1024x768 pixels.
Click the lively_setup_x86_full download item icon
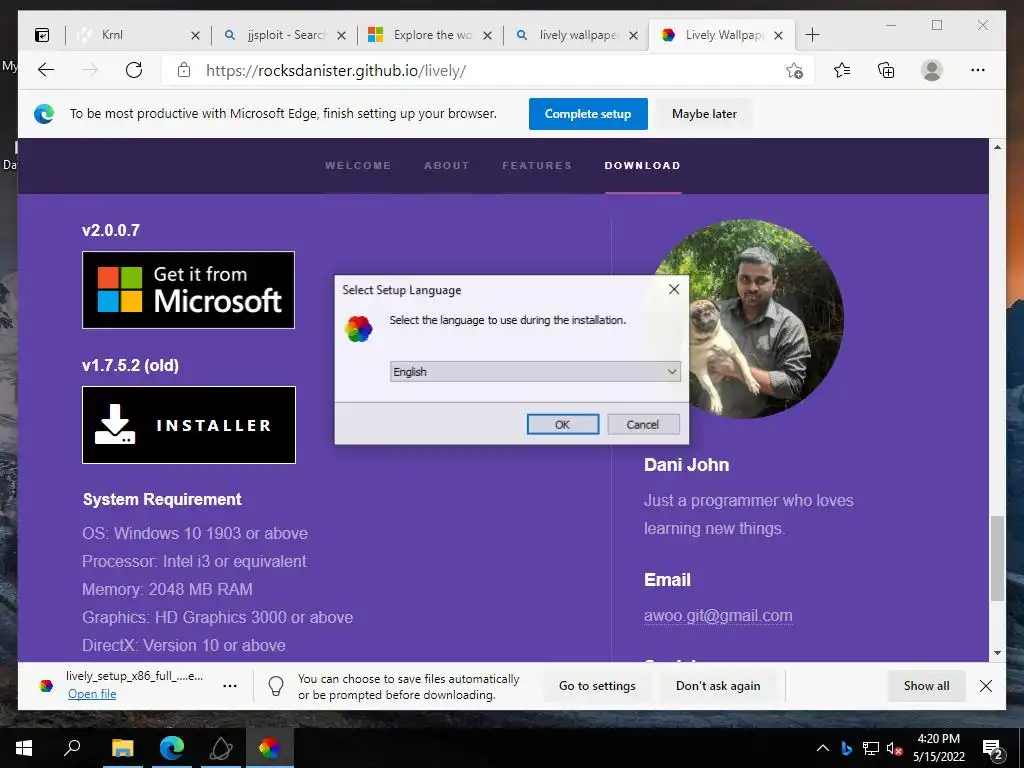(46, 686)
